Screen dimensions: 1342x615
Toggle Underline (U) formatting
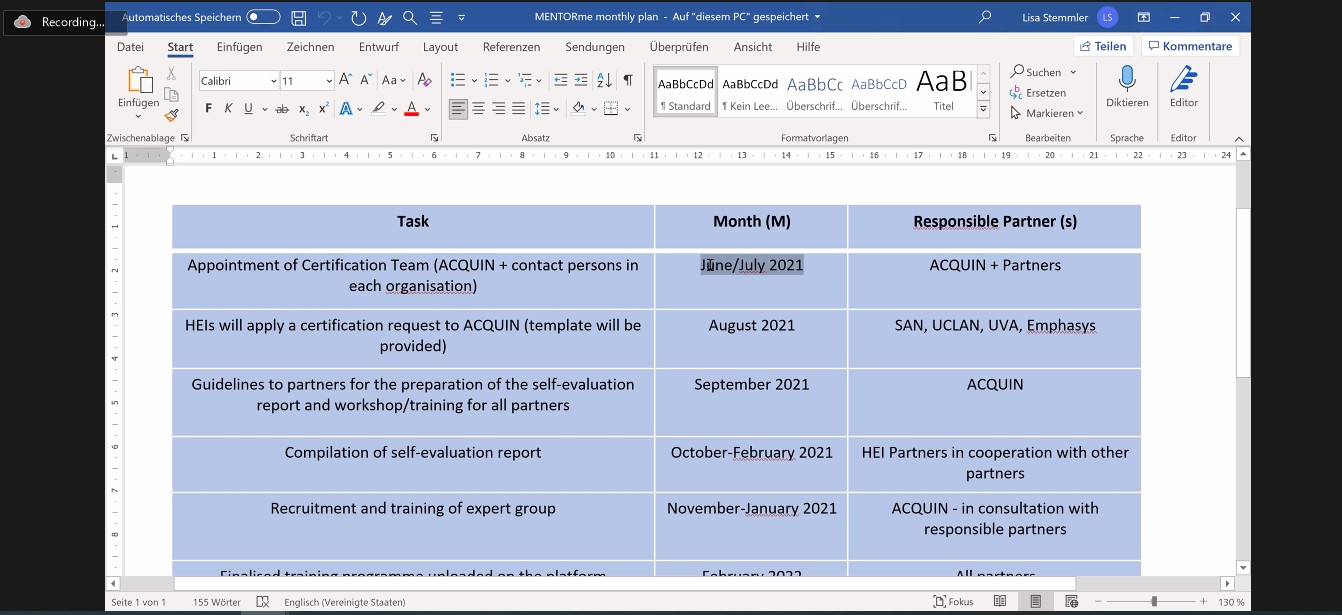click(248, 109)
